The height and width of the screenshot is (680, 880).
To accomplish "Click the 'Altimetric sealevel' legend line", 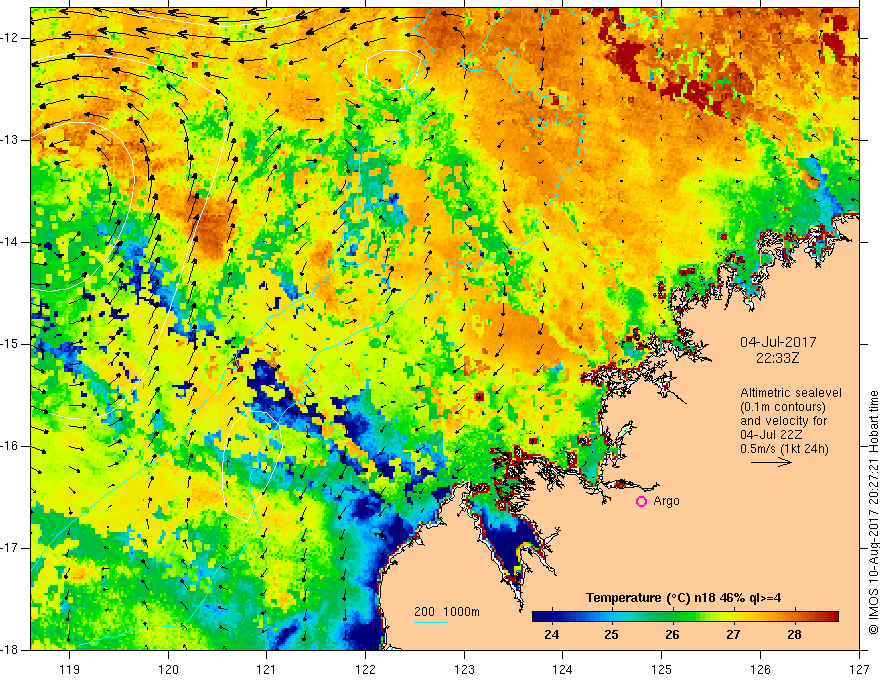I will (791, 393).
